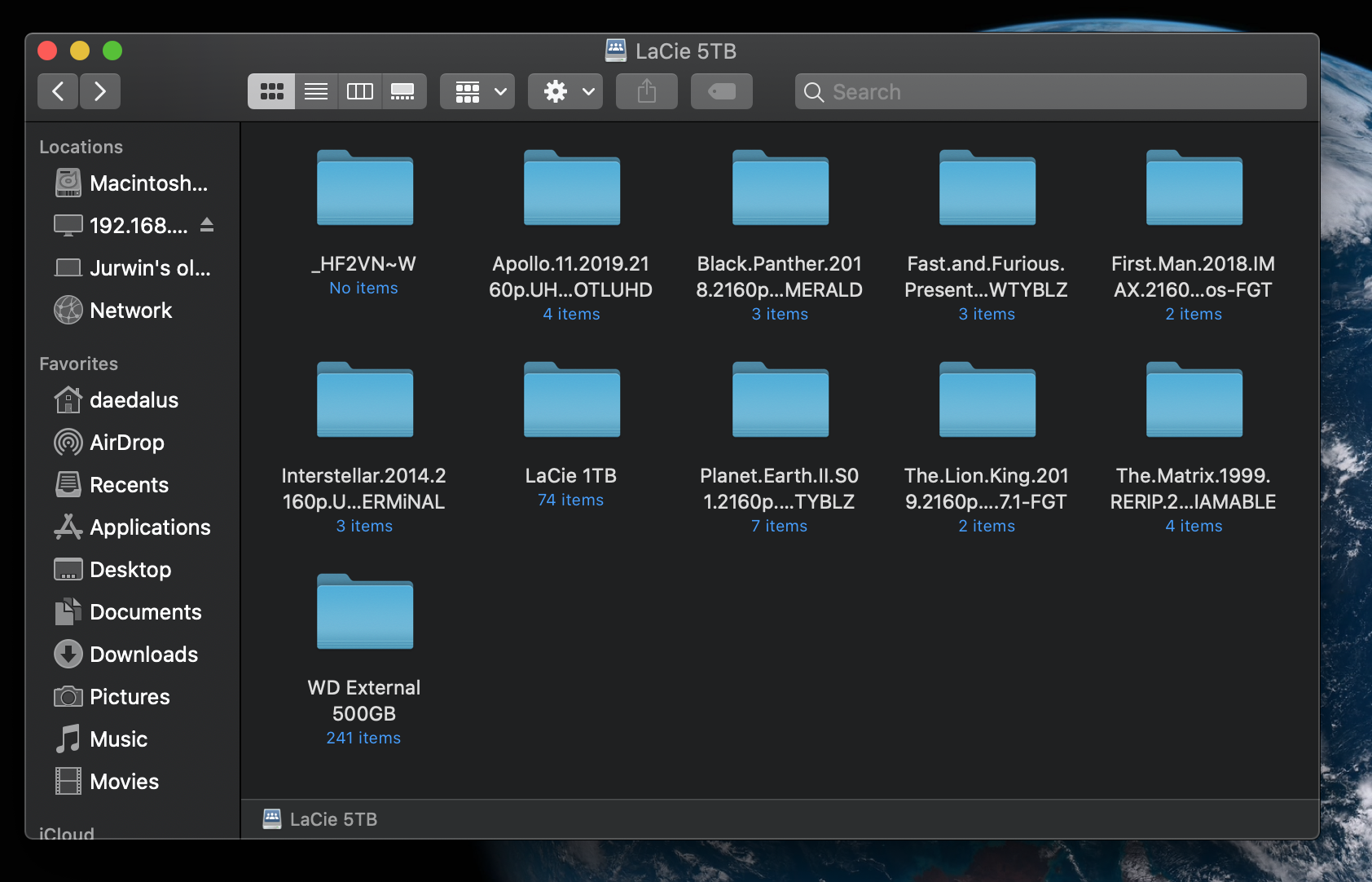Switch to gallery view
The height and width of the screenshot is (882, 1372).
point(403,91)
